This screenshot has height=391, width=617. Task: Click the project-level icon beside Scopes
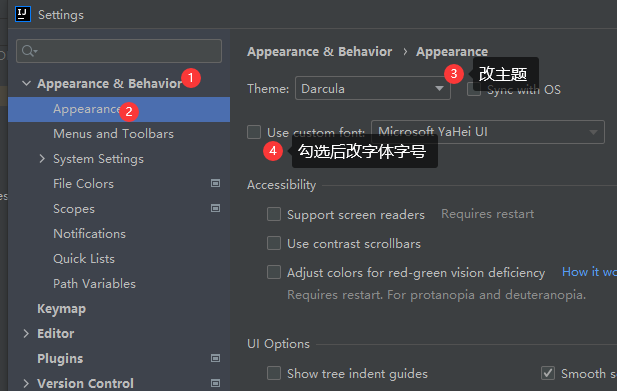pos(215,208)
